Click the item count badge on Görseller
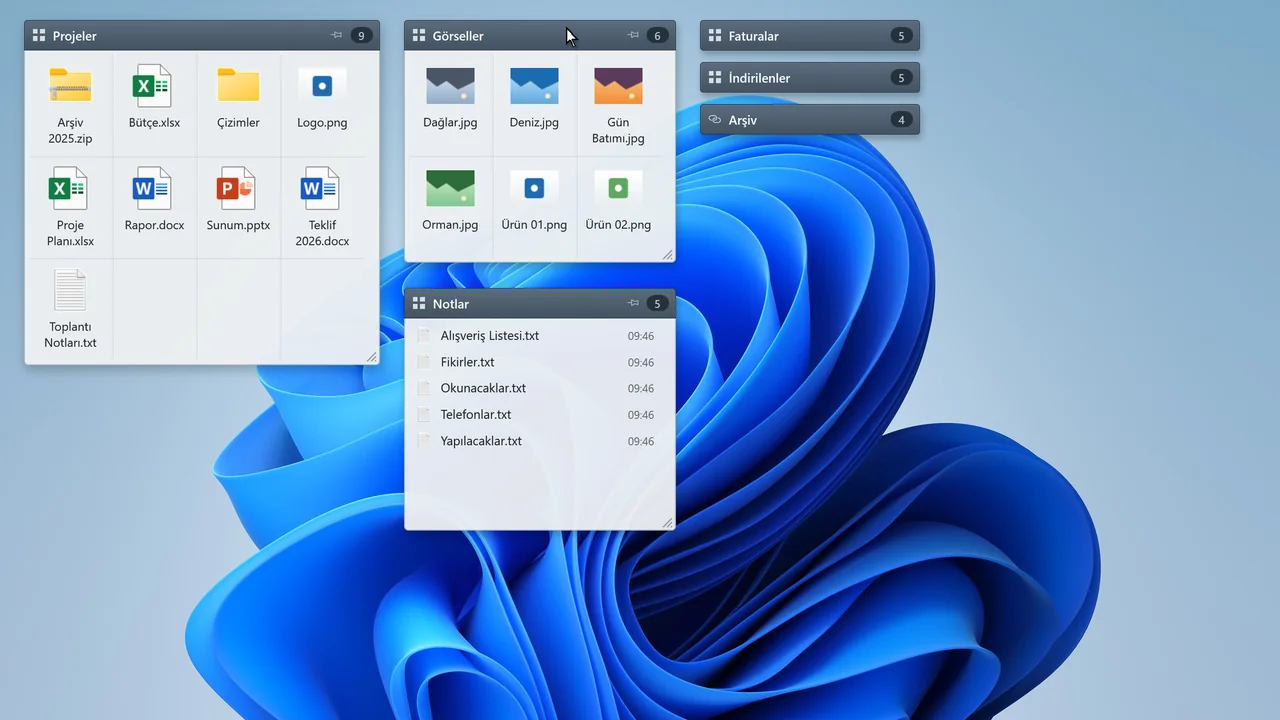This screenshot has height=720, width=1280. 657,36
